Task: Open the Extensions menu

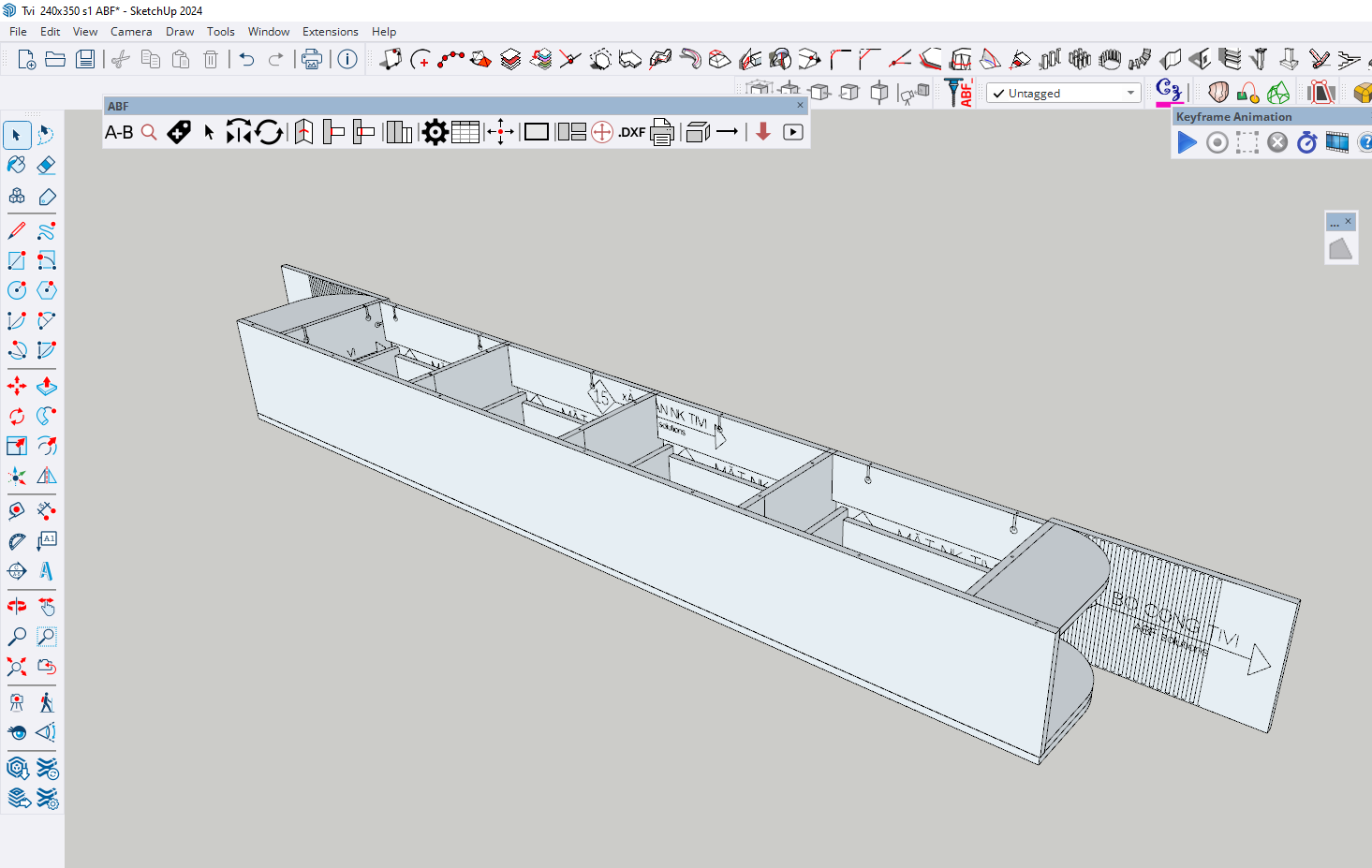Action: pyautogui.click(x=330, y=31)
